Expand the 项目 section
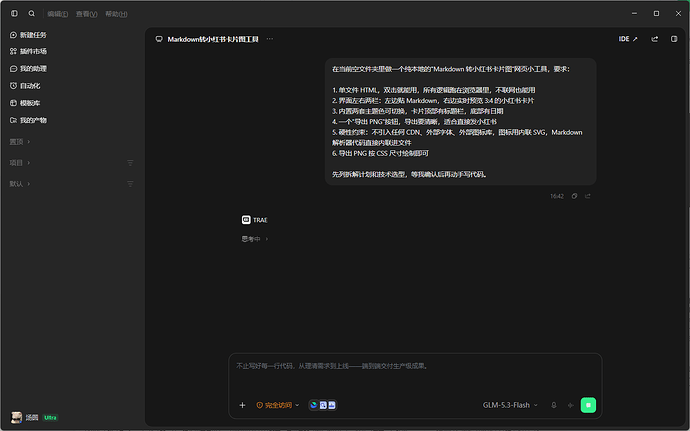The width and height of the screenshot is (690, 431). tap(20, 163)
